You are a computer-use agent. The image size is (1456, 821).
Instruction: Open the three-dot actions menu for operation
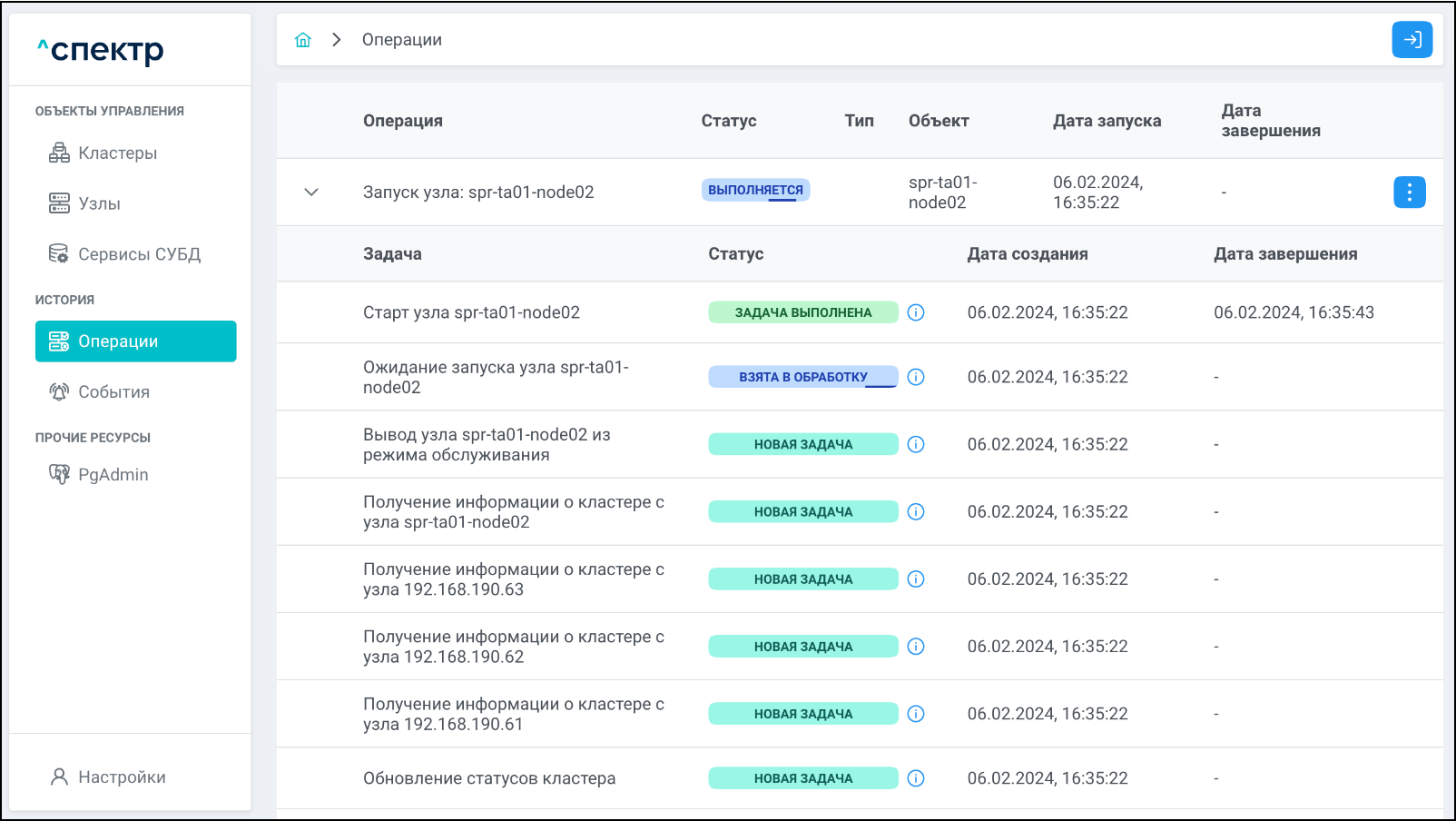(x=1409, y=193)
